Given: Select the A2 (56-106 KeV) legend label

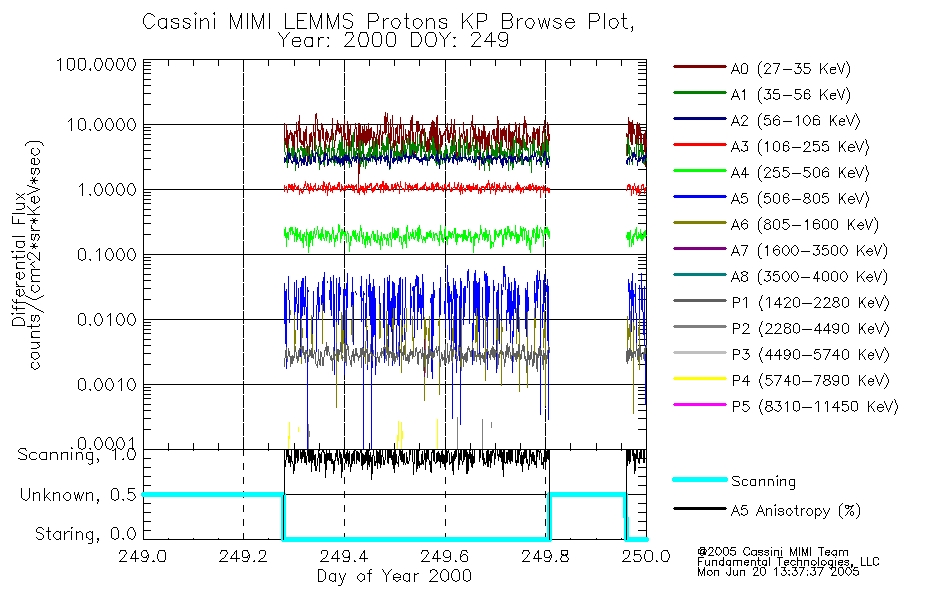Looking at the screenshot, I should pyautogui.click(x=796, y=121).
